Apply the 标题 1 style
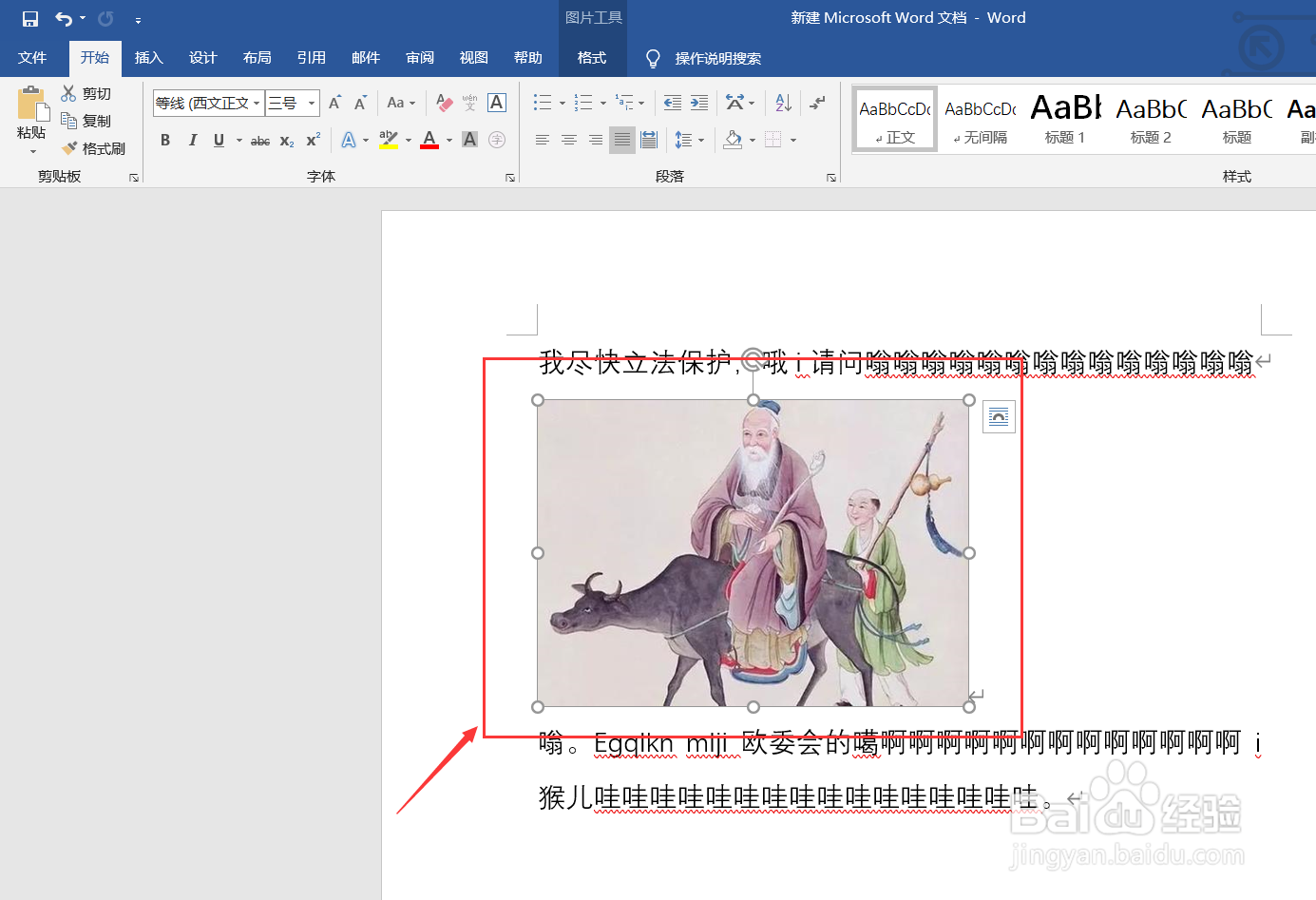1316x900 pixels. tap(1065, 119)
